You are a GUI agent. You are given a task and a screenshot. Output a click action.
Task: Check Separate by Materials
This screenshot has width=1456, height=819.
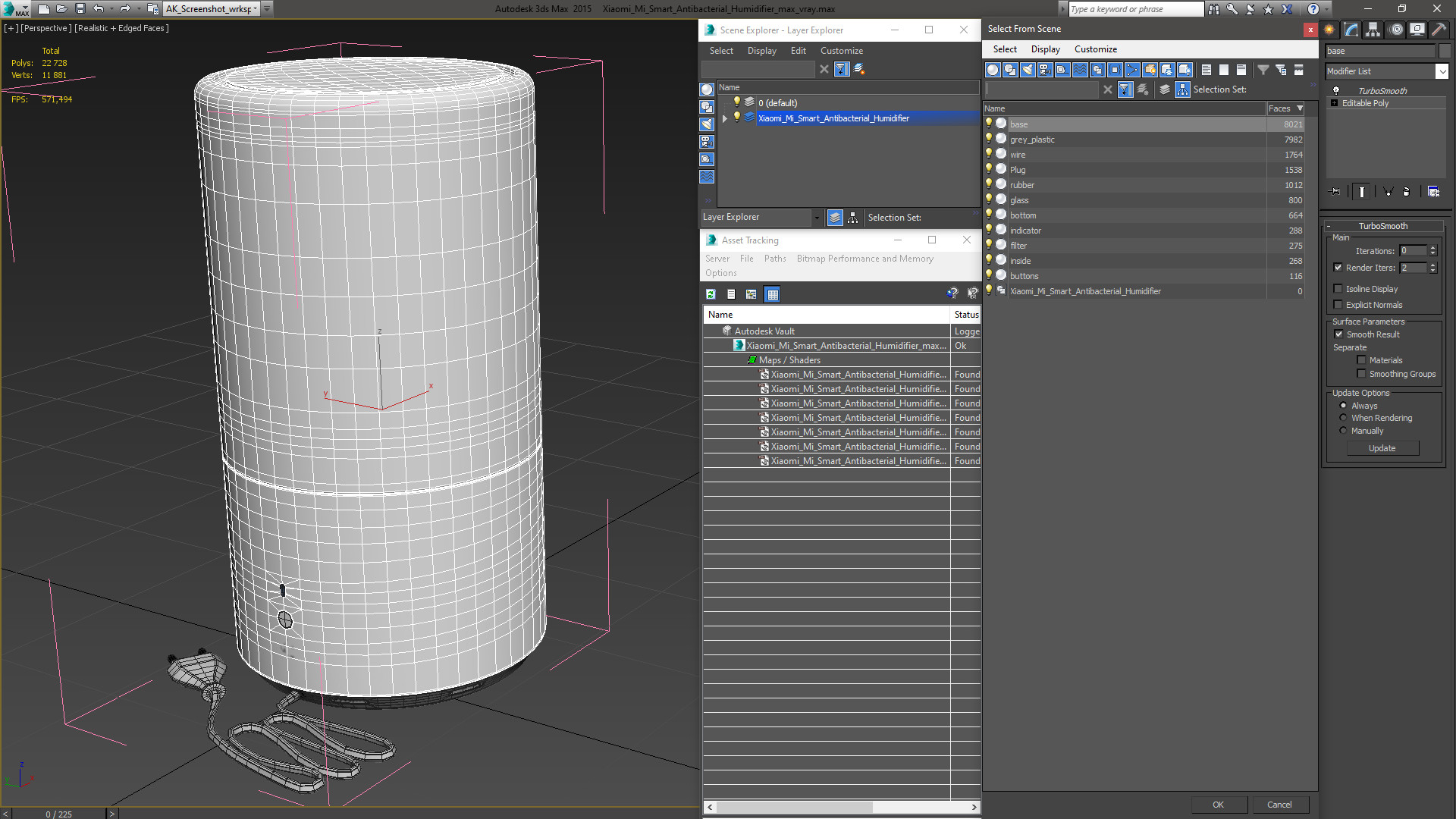1362,360
